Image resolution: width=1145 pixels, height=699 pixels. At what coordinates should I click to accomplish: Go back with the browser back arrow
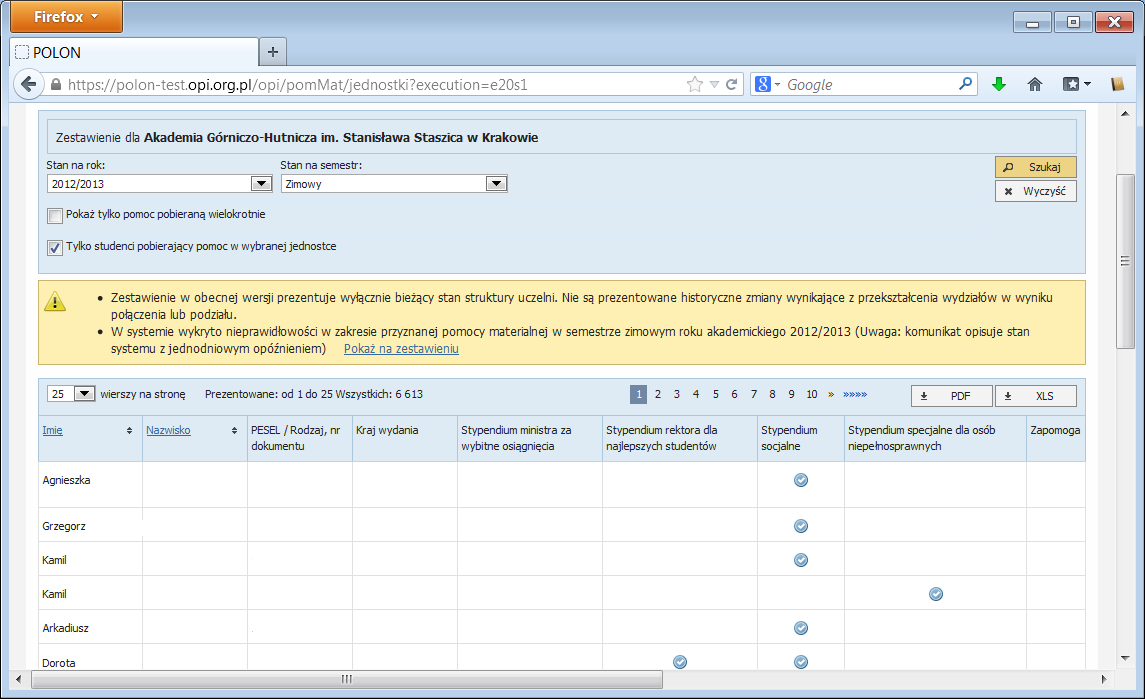click(28, 84)
